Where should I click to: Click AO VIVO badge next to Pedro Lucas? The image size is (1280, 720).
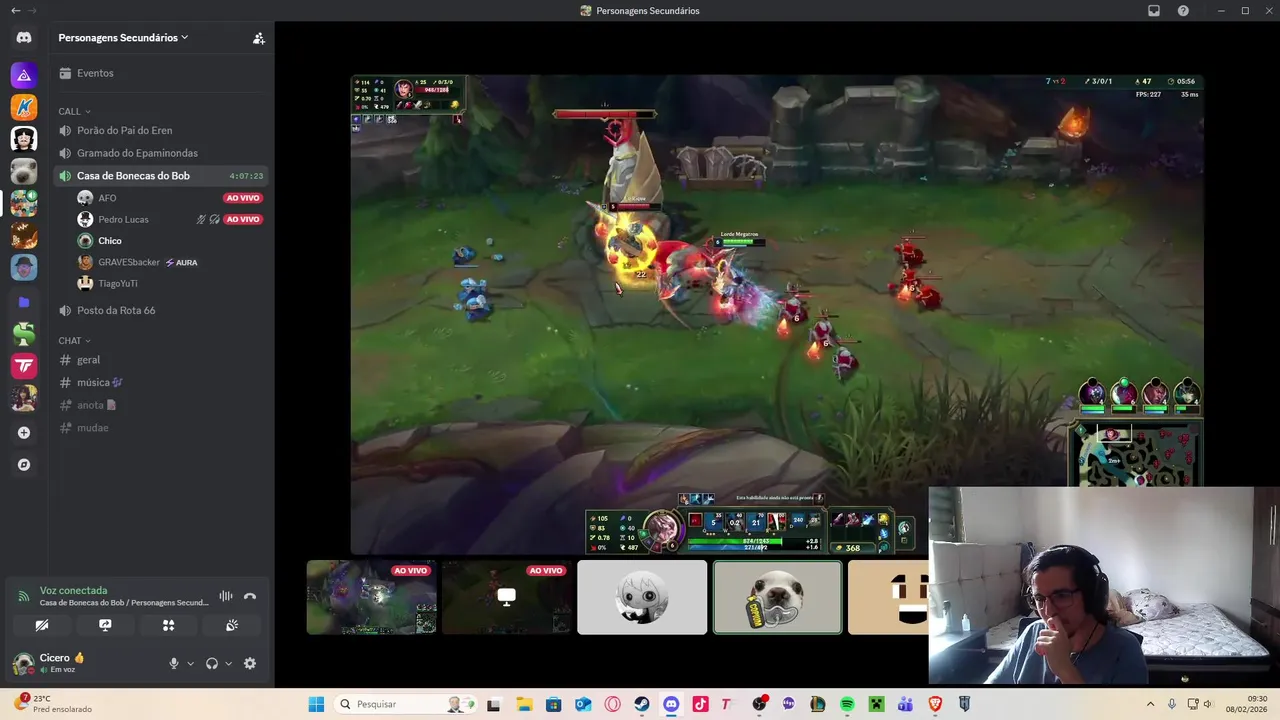pyautogui.click(x=243, y=219)
